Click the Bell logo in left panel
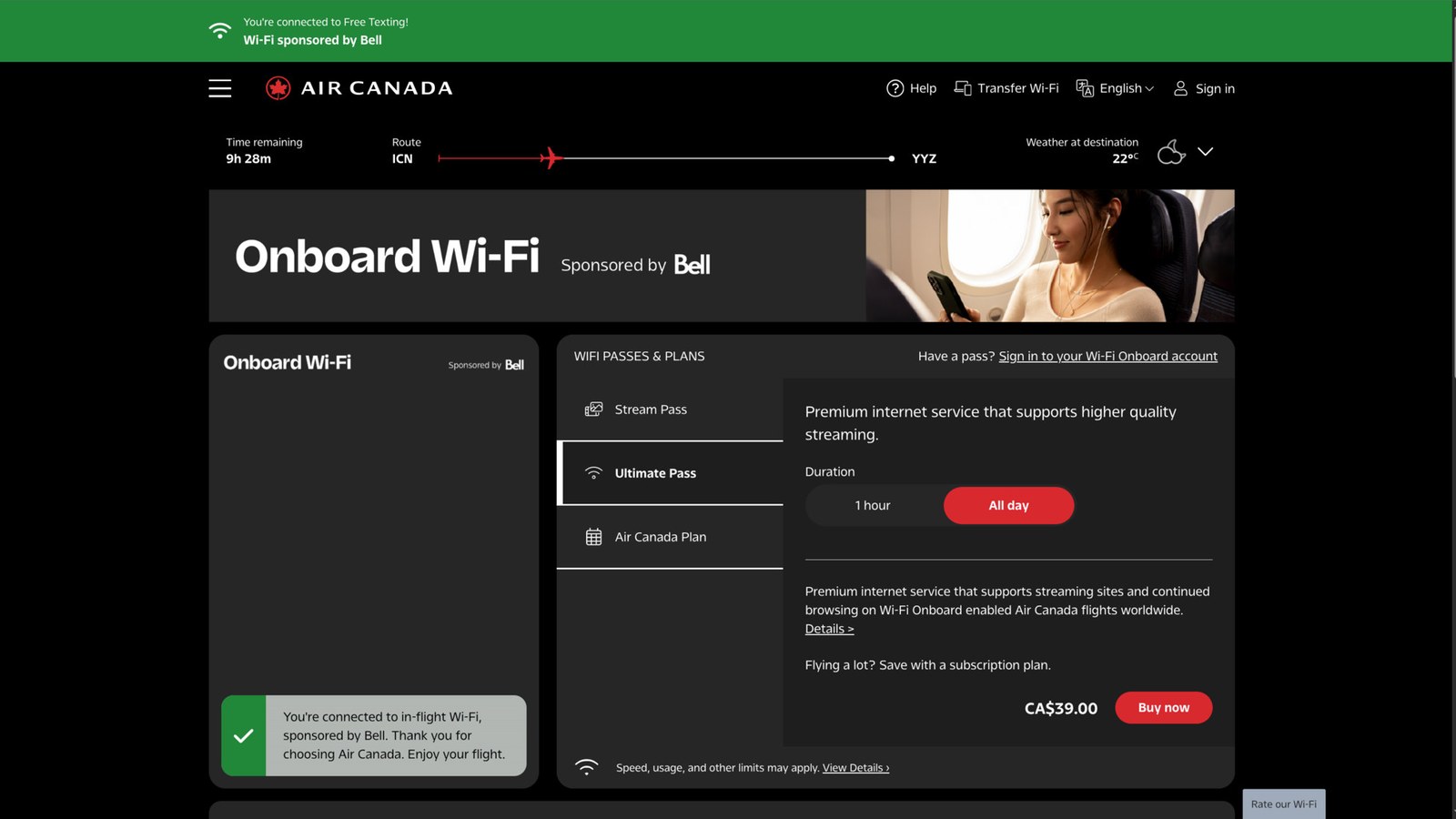Image resolution: width=1456 pixels, height=819 pixels. point(514,365)
